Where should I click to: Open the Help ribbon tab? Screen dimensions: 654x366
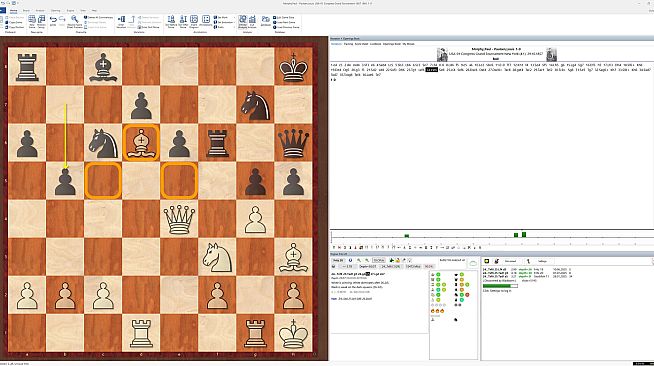coord(94,10)
